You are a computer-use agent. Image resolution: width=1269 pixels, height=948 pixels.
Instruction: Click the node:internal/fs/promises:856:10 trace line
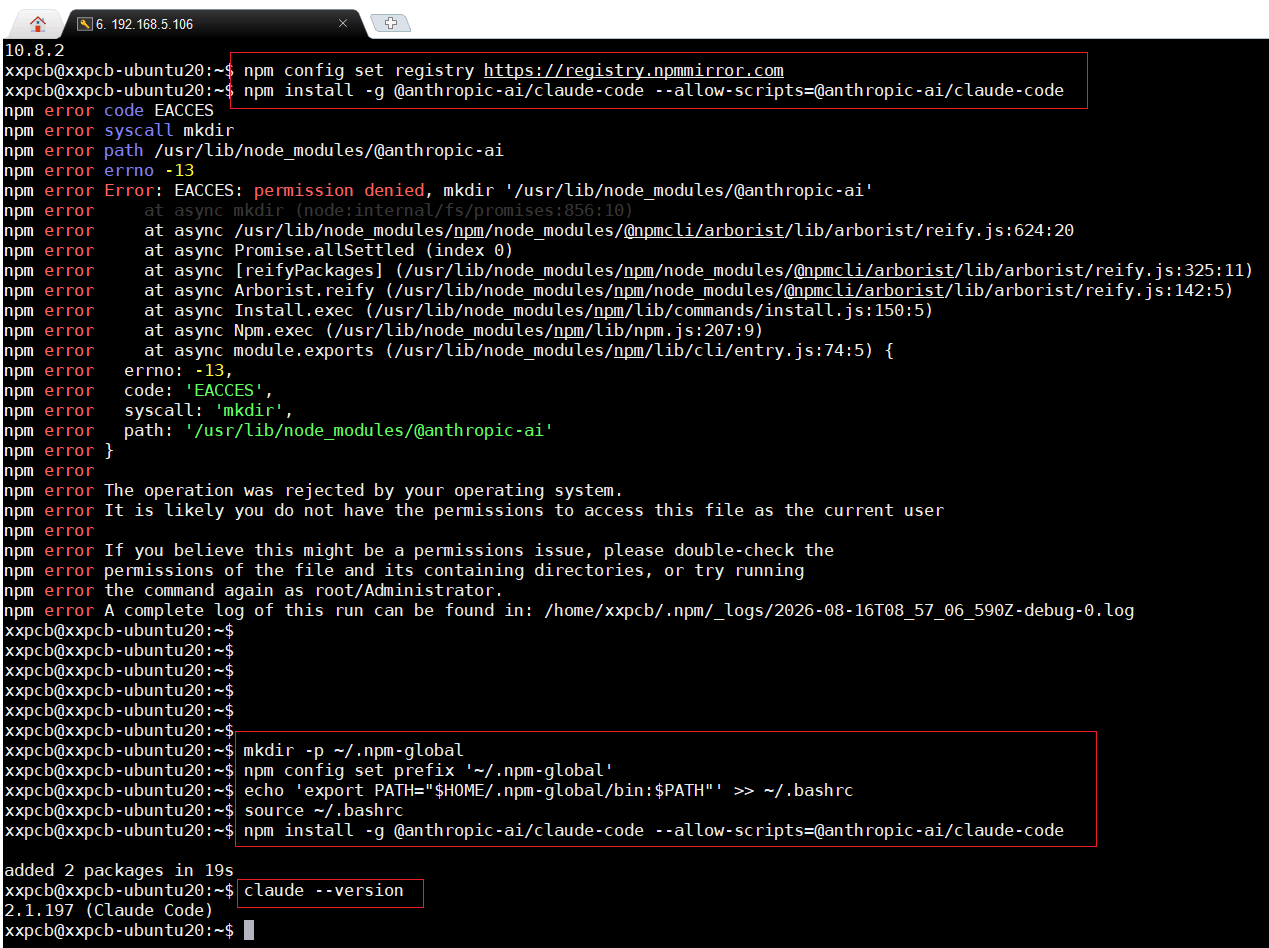pyautogui.click(x=319, y=210)
